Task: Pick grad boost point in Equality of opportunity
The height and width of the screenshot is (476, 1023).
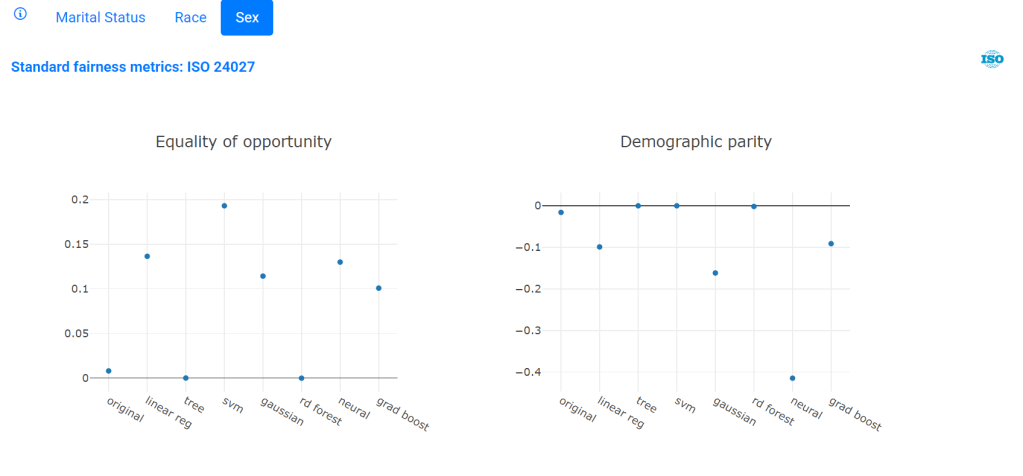Action: [379, 288]
